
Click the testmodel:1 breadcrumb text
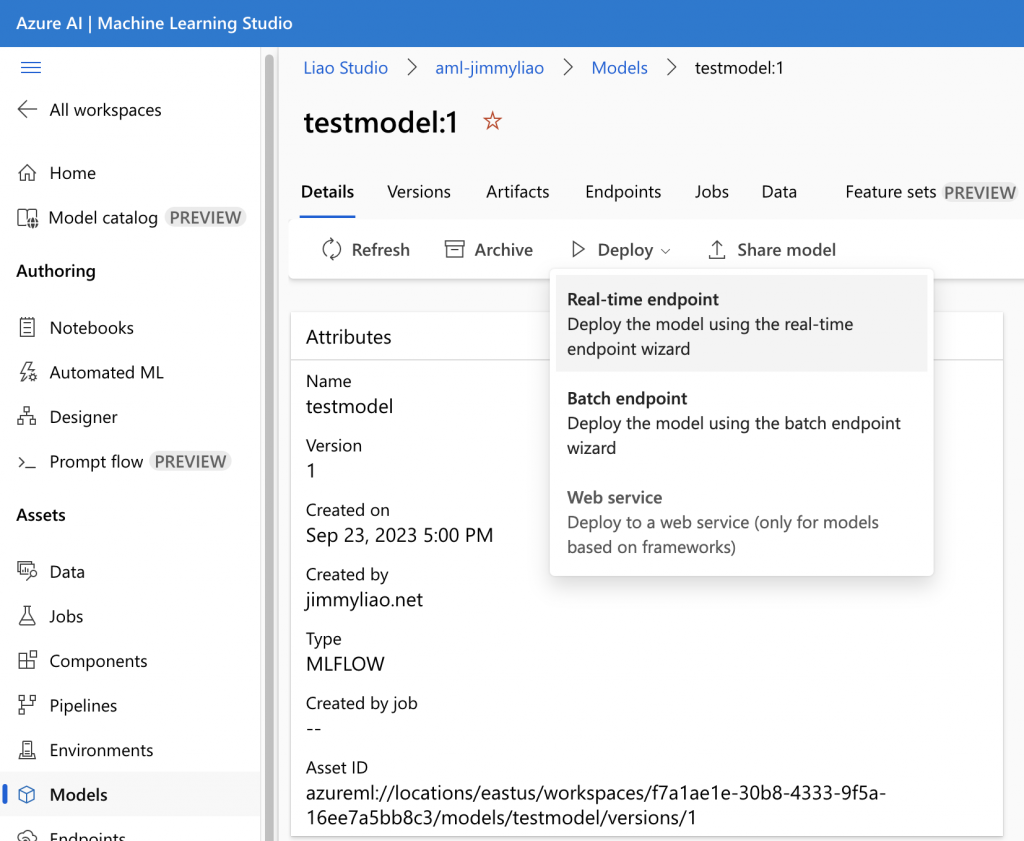pyautogui.click(x=739, y=68)
